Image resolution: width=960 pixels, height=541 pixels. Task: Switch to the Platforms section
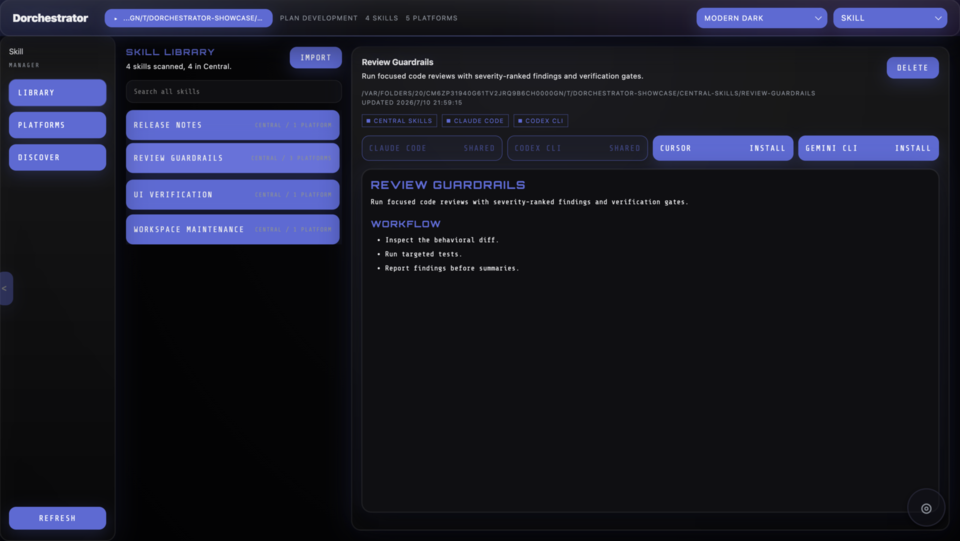[x=58, y=125]
